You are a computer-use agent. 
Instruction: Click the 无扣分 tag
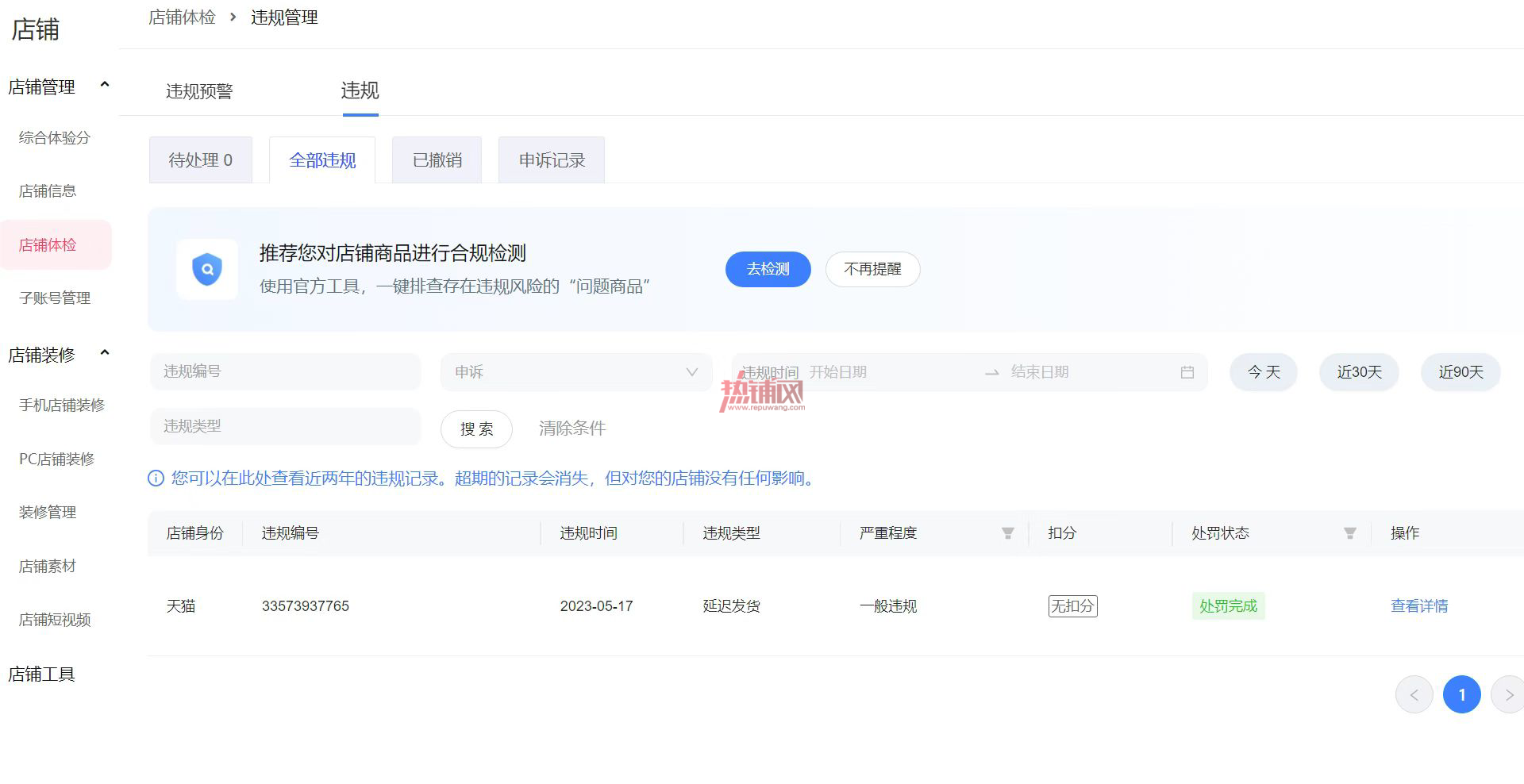tap(1072, 606)
